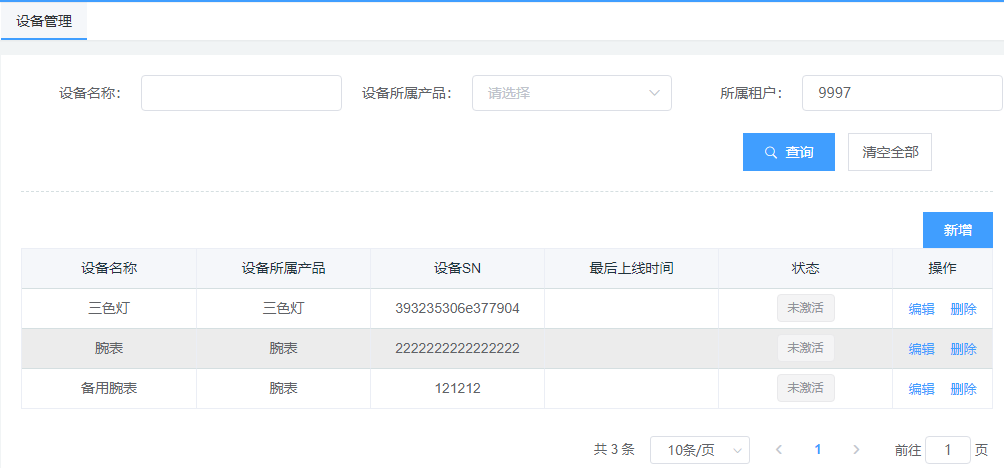Edit the 三色灯 device row
The width and height of the screenshot is (1004, 468).
[x=921, y=309]
